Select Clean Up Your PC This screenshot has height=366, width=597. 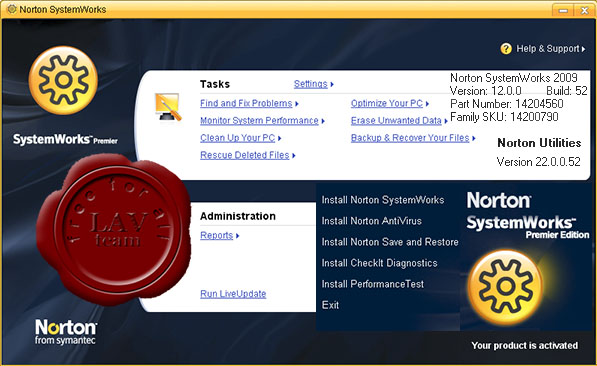coord(237,138)
